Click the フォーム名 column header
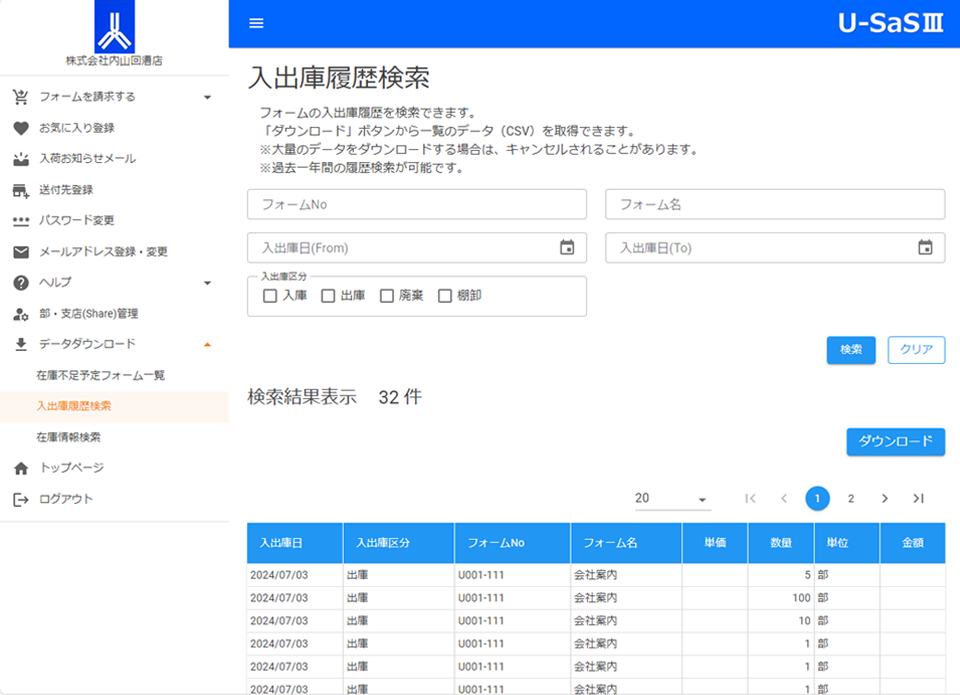The image size is (960, 695). point(626,543)
